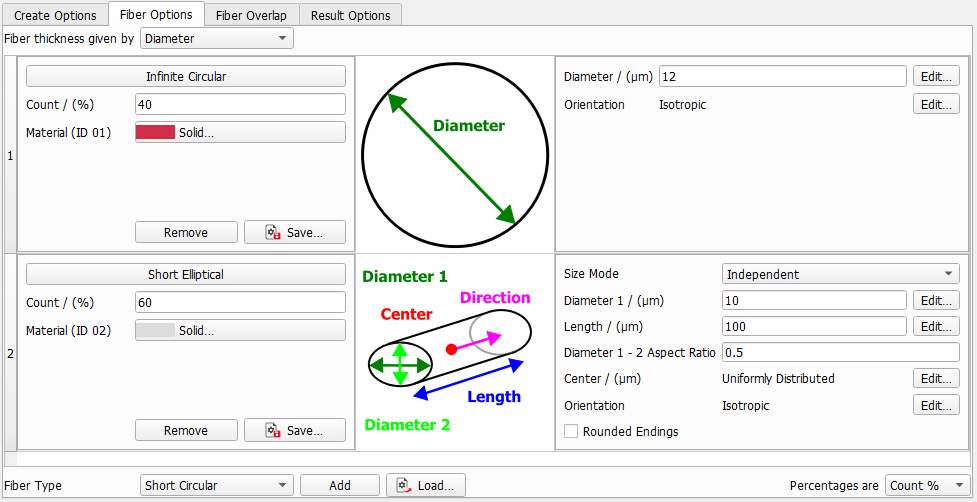This screenshot has width=977, height=502.
Task: Click the Uniformly Distributed center value text
Action: tap(778, 379)
